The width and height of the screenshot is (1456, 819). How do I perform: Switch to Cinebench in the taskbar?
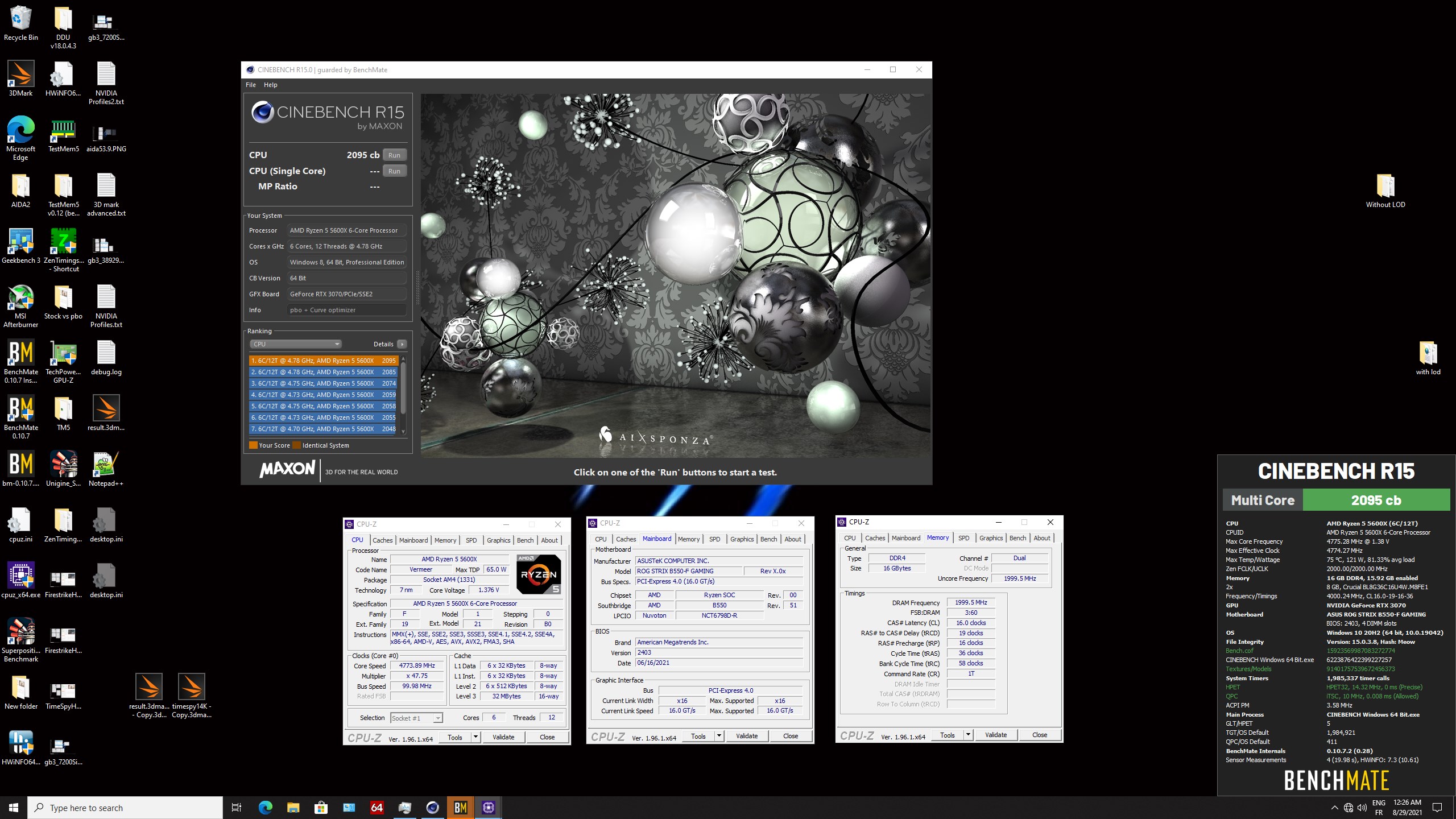[433, 808]
